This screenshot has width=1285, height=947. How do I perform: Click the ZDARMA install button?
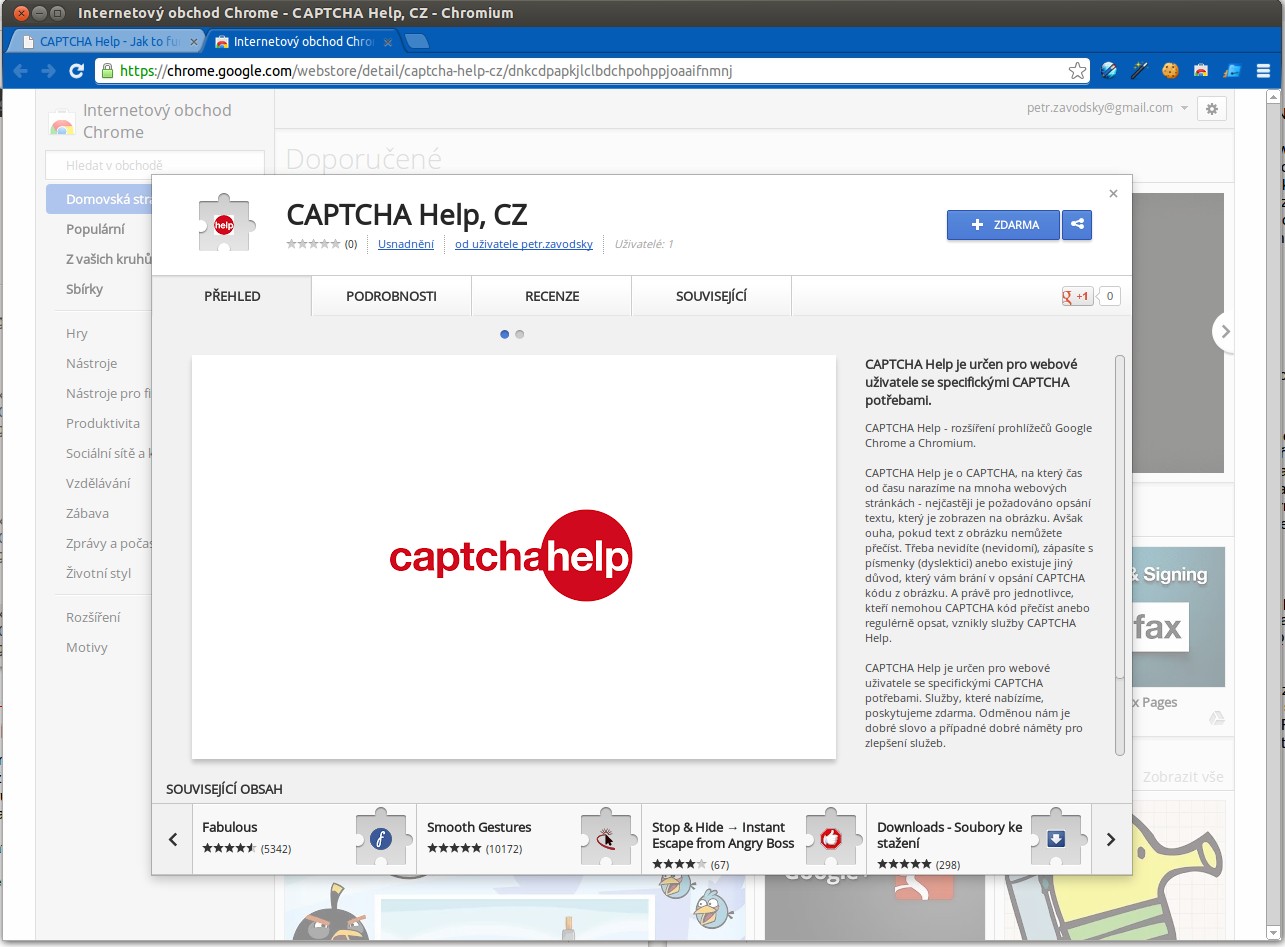pos(1004,224)
